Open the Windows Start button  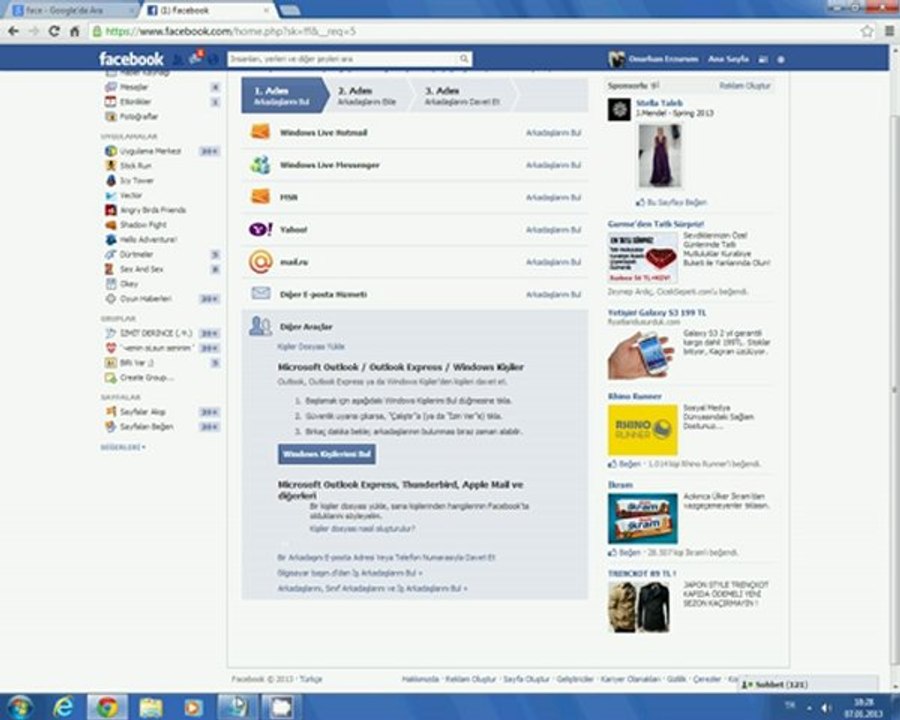click(x=19, y=707)
